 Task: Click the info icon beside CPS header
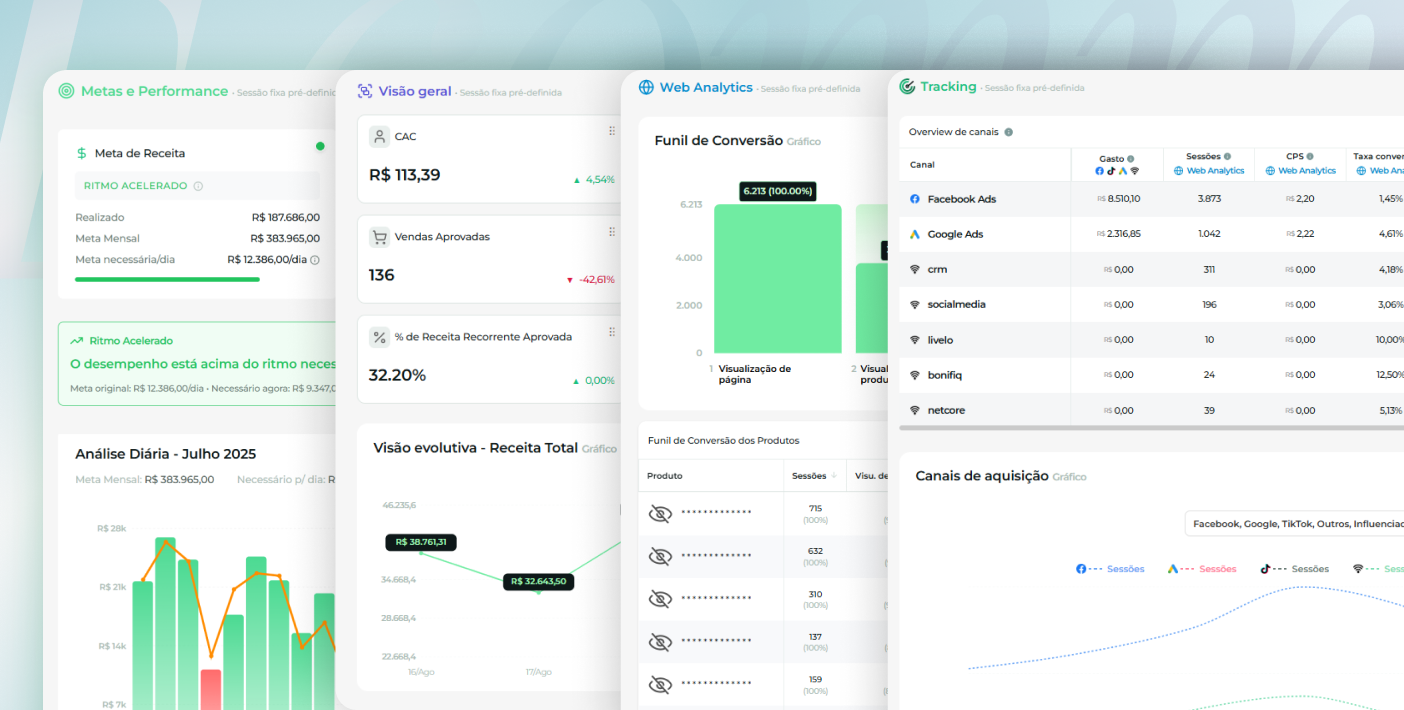pos(1310,157)
